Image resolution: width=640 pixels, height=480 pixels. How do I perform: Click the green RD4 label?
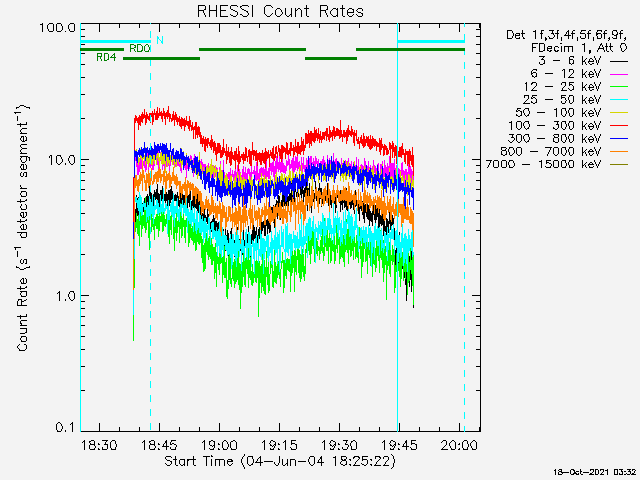point(106,58)
